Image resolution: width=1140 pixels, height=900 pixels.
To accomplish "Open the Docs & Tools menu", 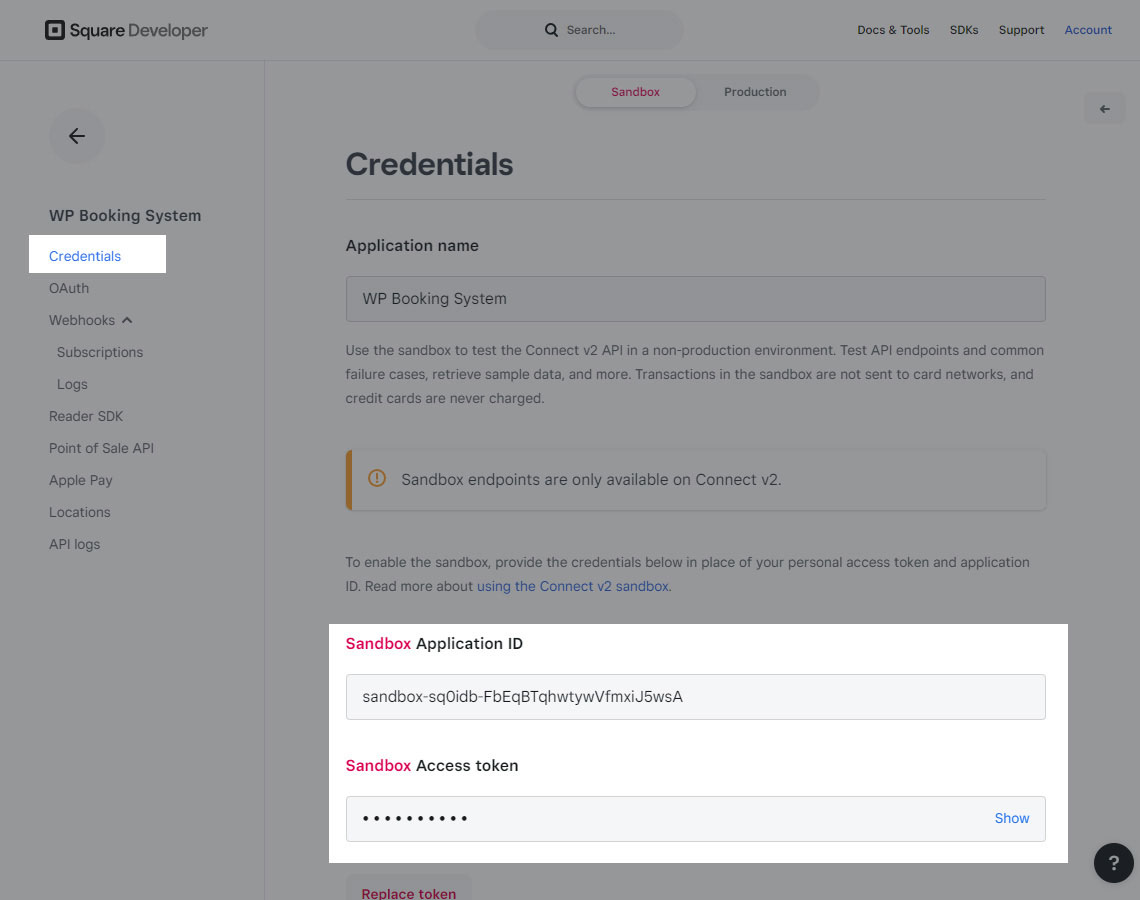I will [893, 30].
